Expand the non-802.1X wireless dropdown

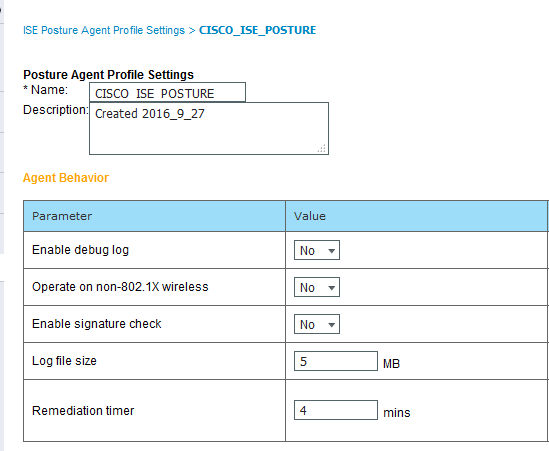click(317, 287)
